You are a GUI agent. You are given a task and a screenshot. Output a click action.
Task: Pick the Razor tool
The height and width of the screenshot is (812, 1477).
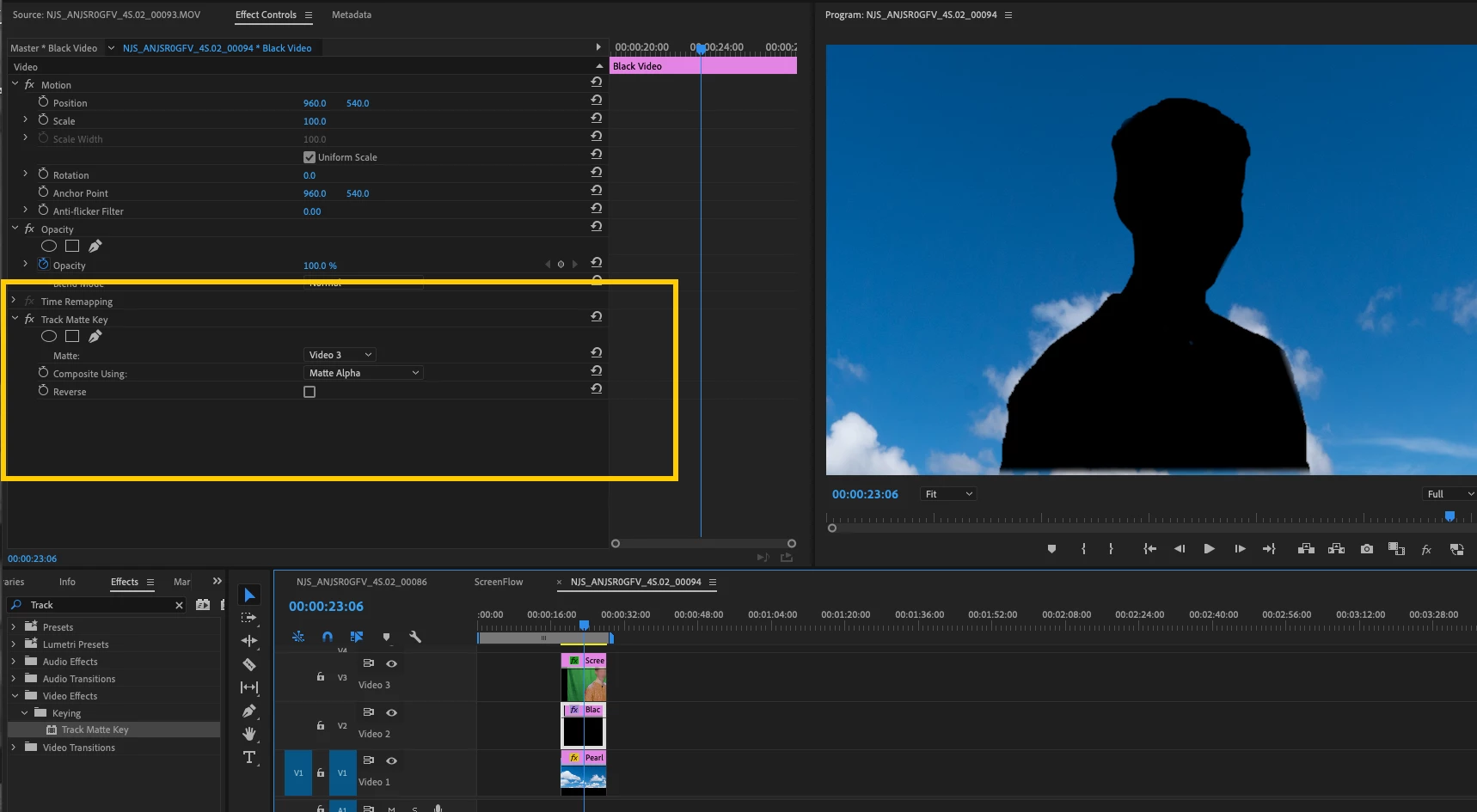click(249, 664)
